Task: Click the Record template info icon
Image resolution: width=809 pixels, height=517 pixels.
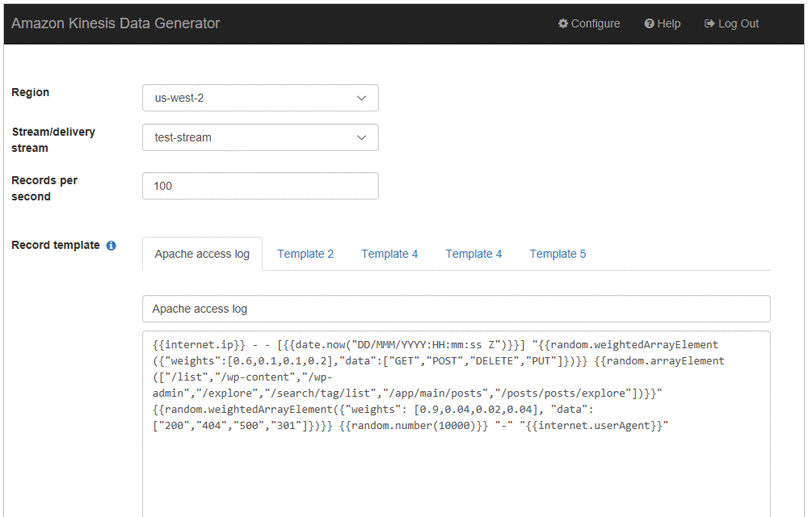Action: tap(111, 246)
